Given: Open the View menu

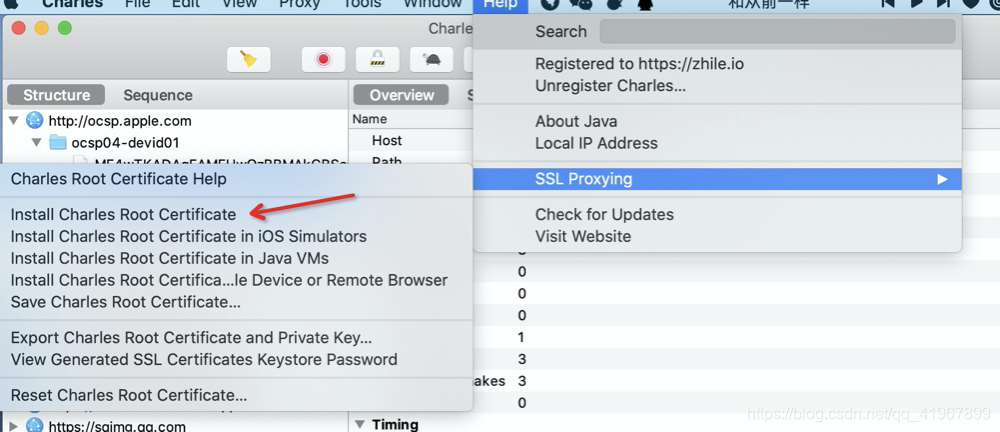Looking at the screenshot, I should pyautogui.click(x=240, y=4).
